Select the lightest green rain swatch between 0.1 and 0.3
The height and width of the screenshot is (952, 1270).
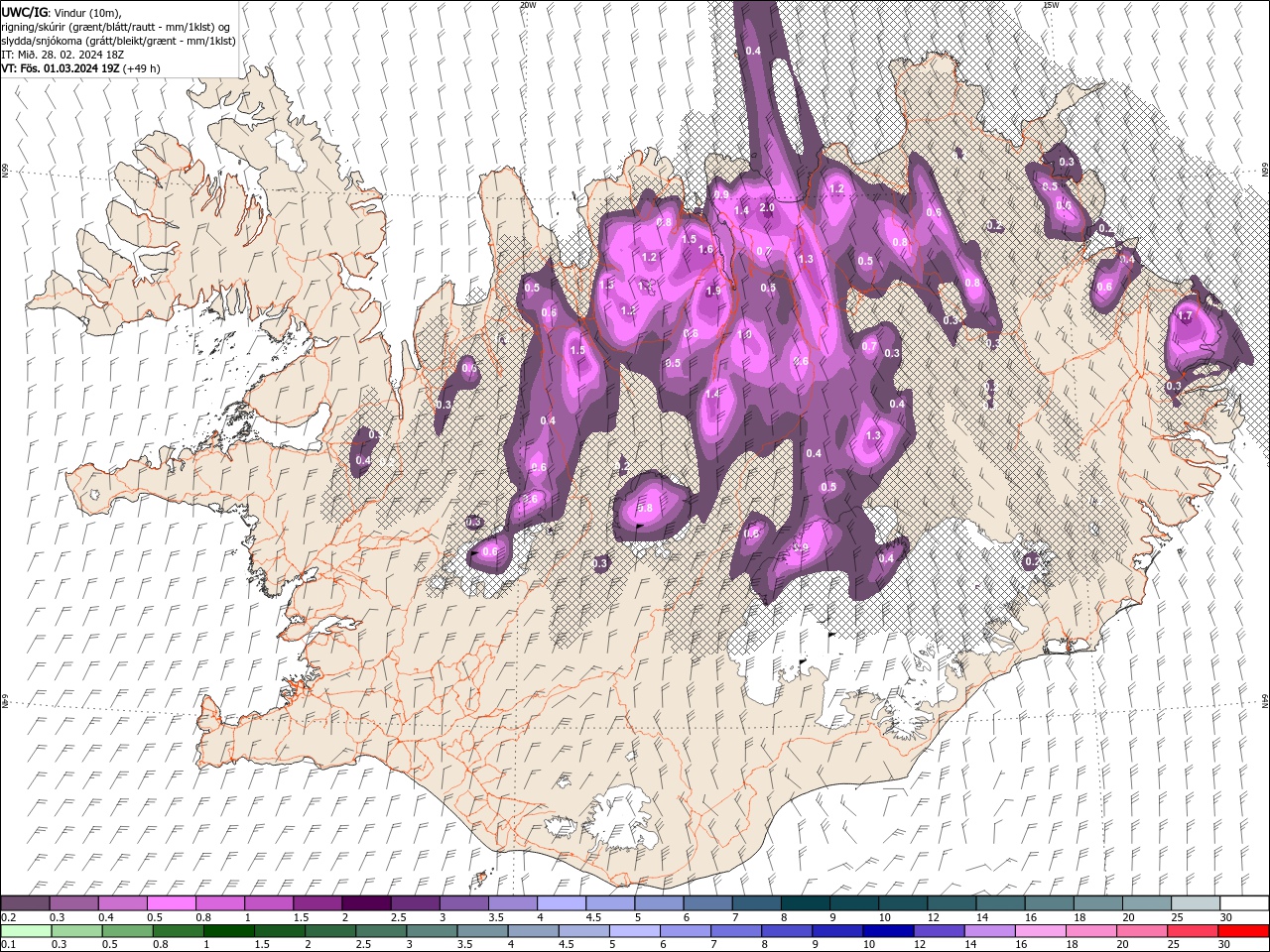point(25,931)
